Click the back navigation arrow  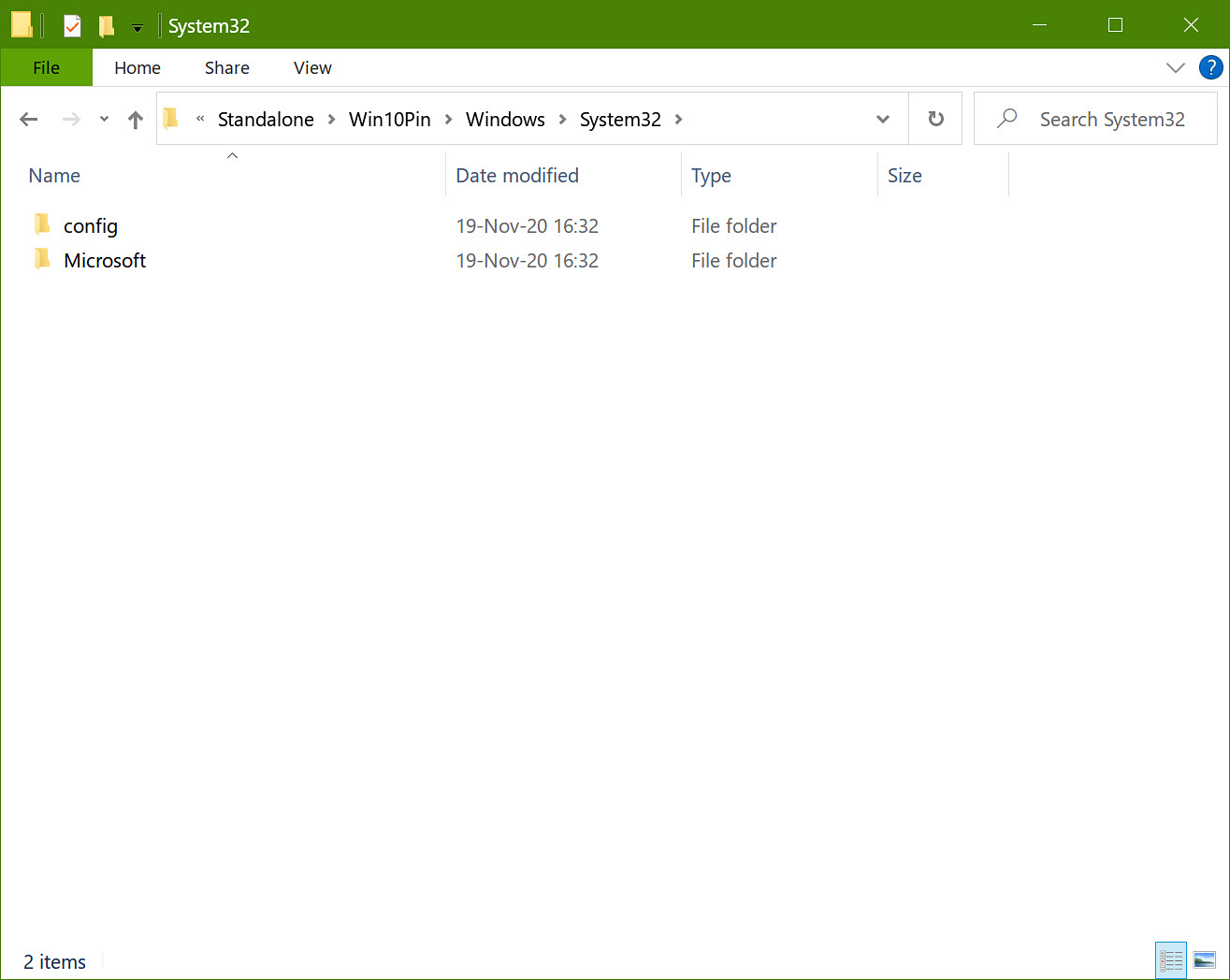click(28, 119)
